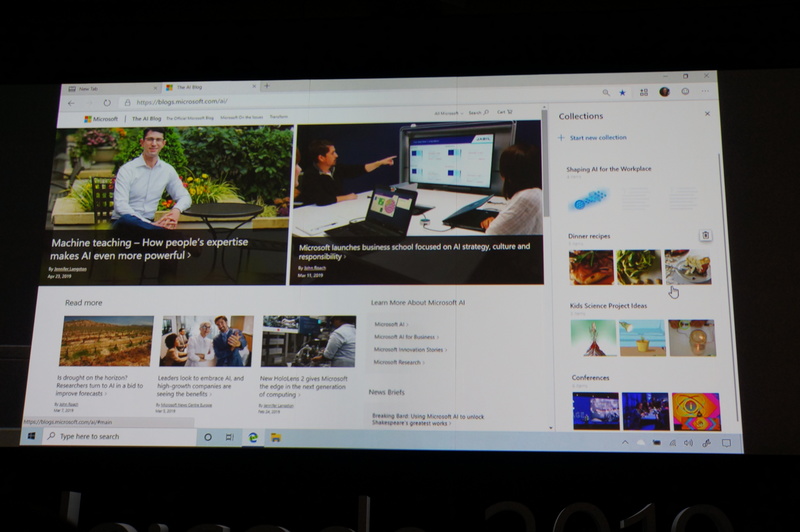The width and height of the screenshot is (800, 532).
Task: Open Microsoft launches business school article
Action: (x=414, y=251)
